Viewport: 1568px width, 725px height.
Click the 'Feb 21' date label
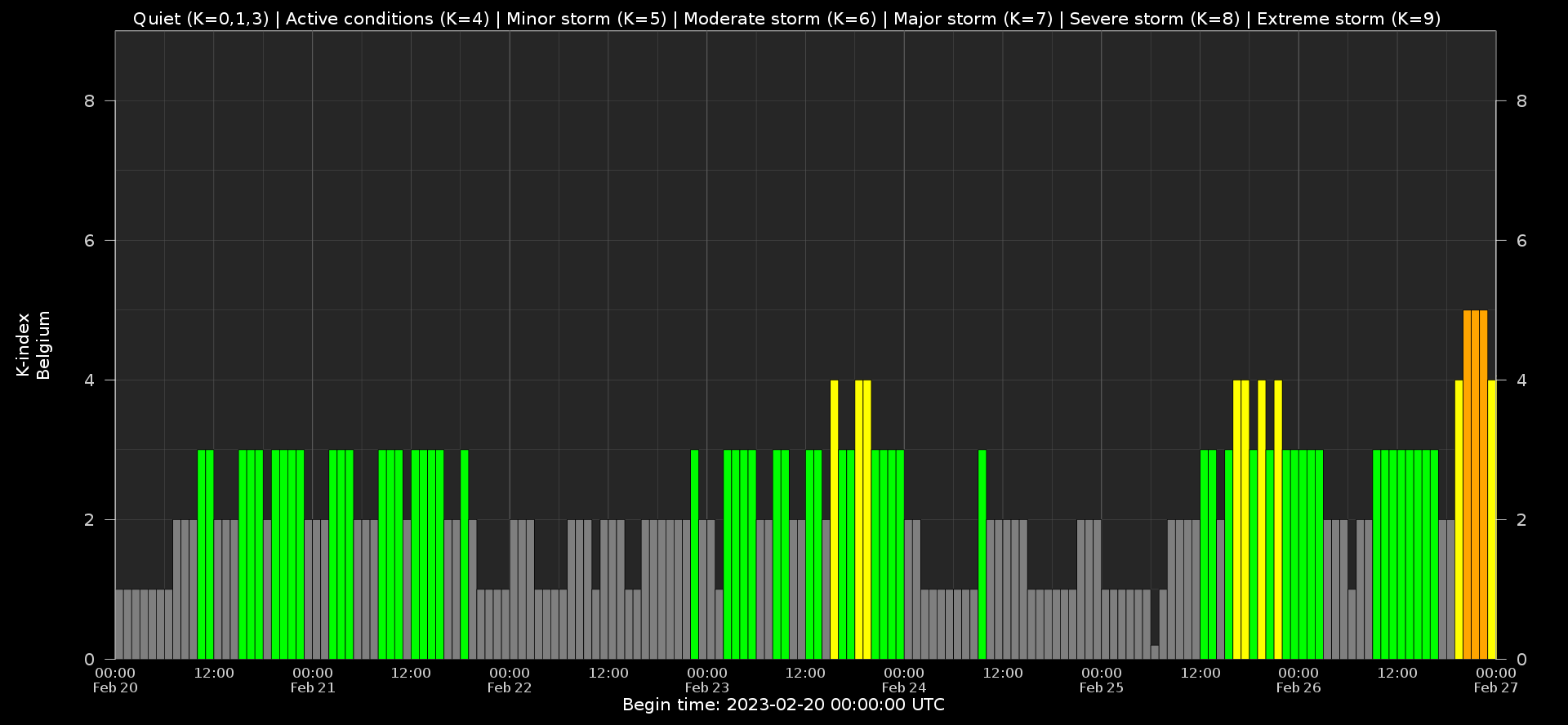point(313,687)
